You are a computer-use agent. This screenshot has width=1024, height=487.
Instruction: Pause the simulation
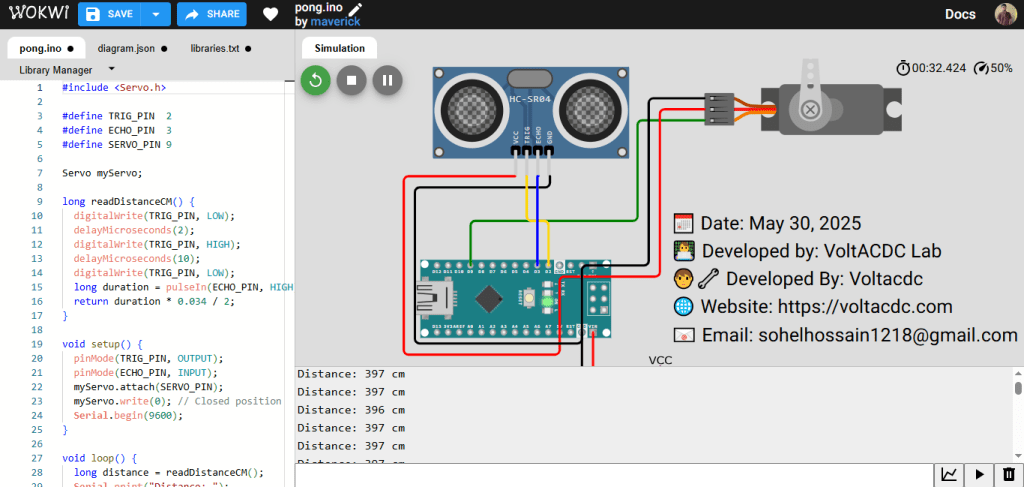(387, 80)
